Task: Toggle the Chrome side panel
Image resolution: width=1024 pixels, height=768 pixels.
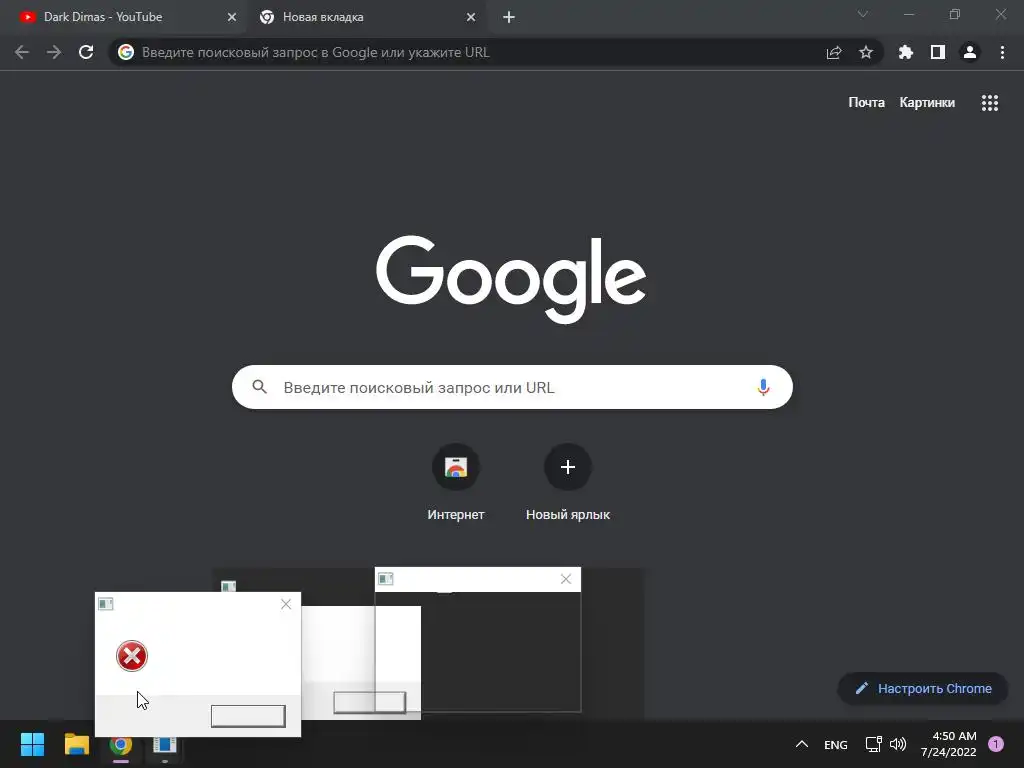Action: [938, 52]
